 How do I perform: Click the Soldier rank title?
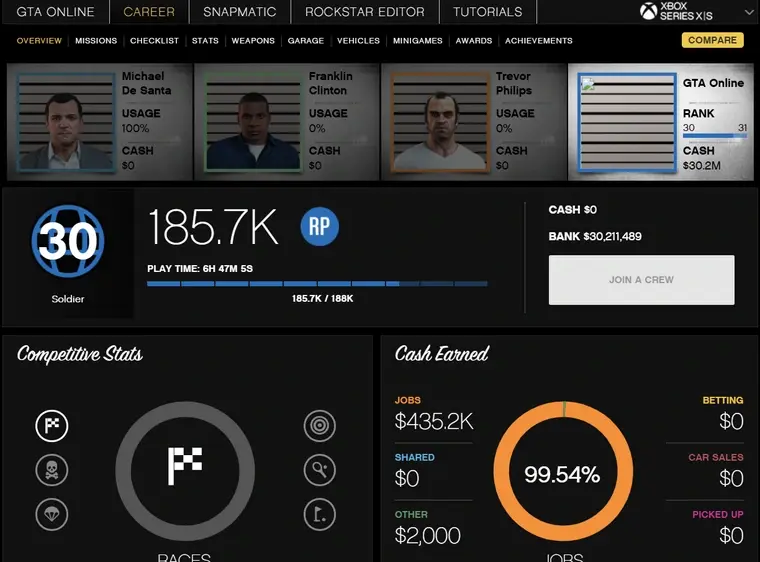pos(68,299)
